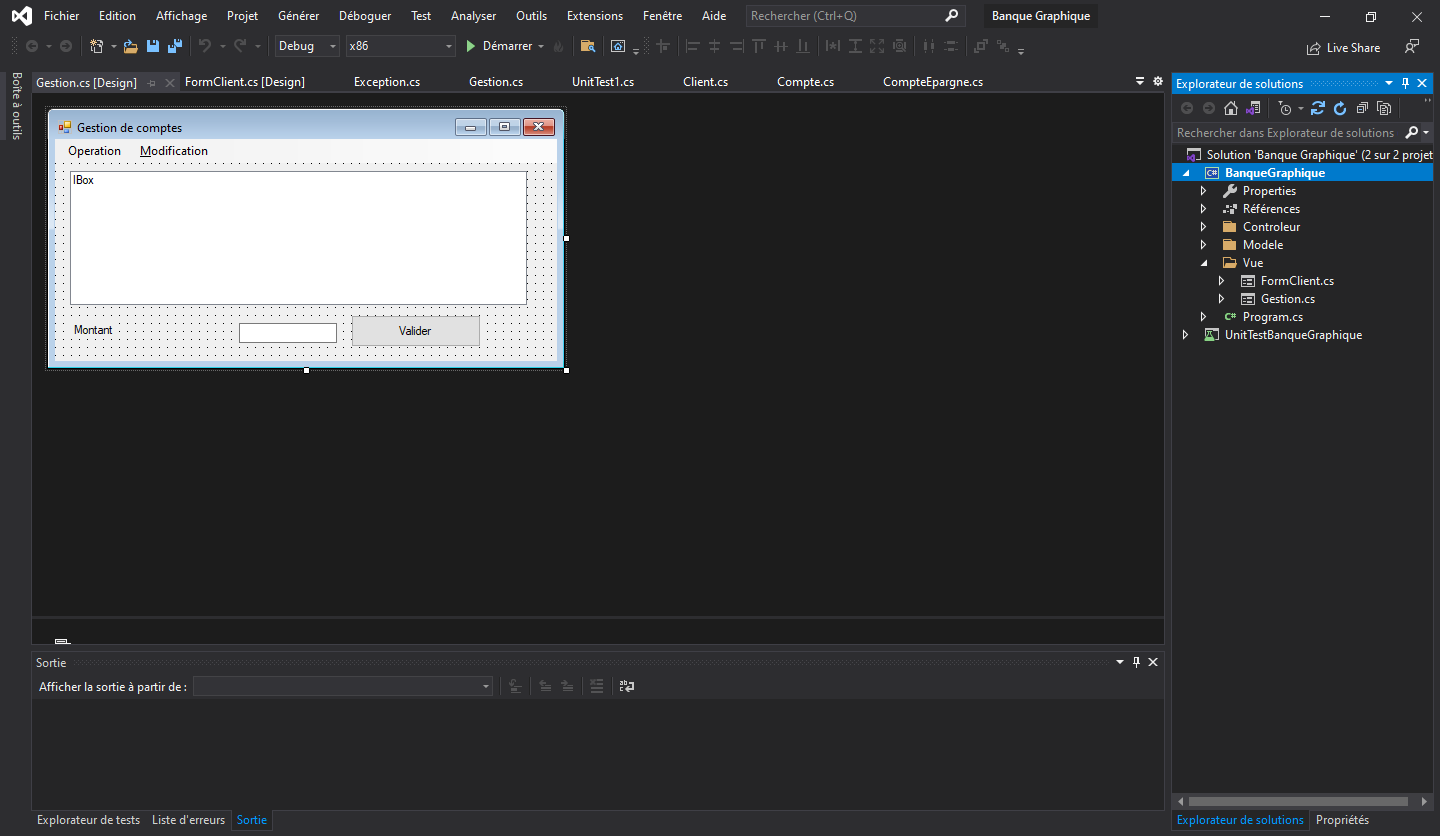Switch to the CompteEpargne.cs tab

(x=933, y=82)
